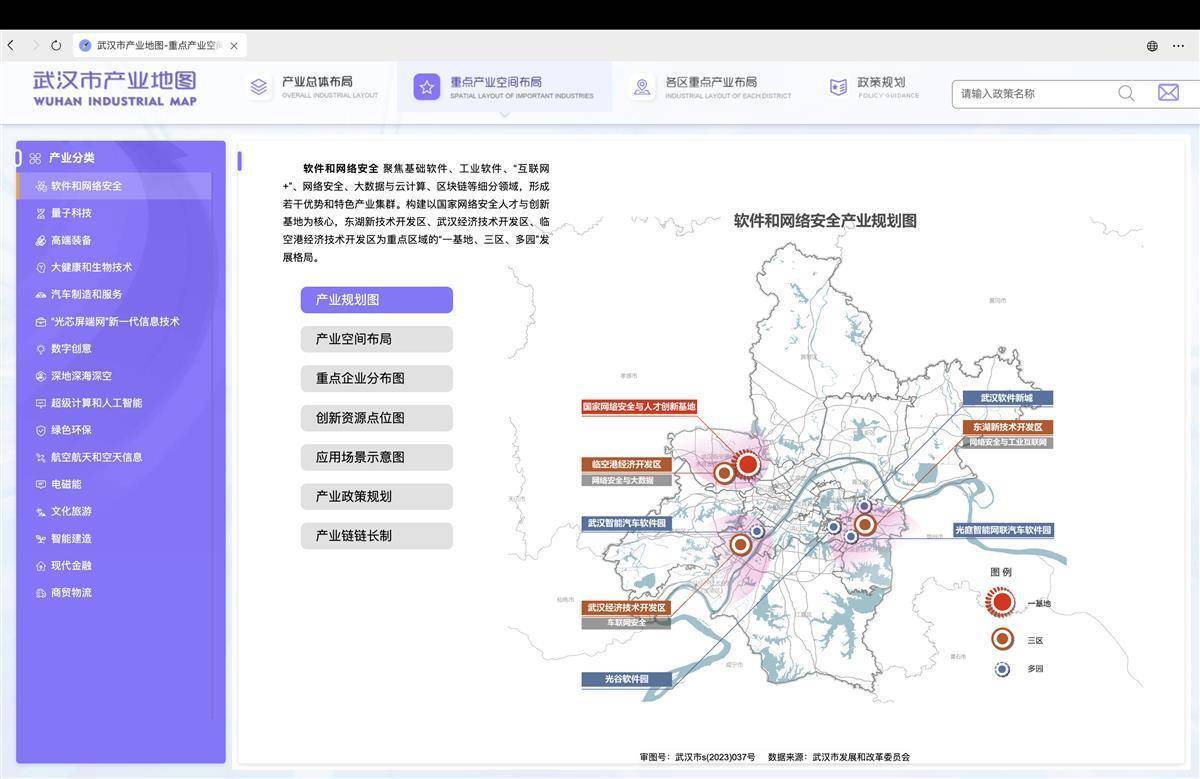Click the globe icon in browser bar

tap(1152, 46)
